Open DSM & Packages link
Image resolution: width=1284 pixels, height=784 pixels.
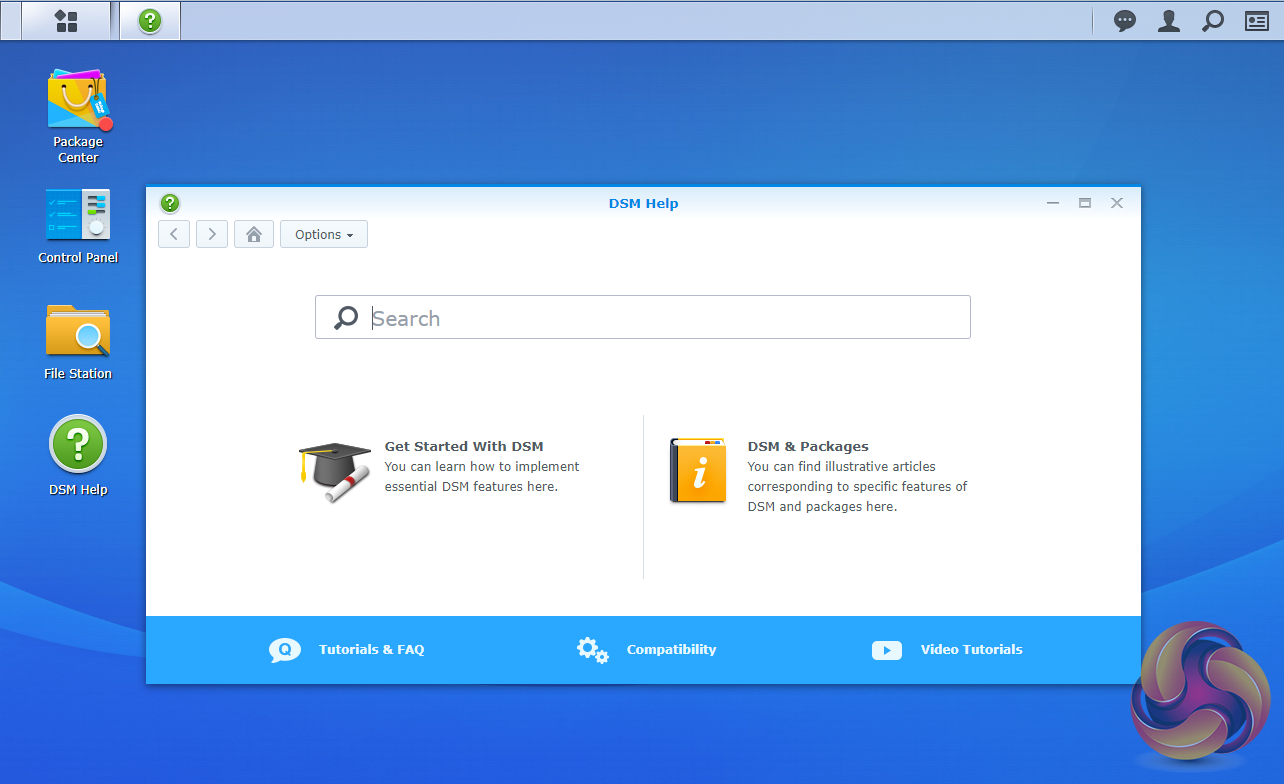pyautogui.click(x=808, y=446)
